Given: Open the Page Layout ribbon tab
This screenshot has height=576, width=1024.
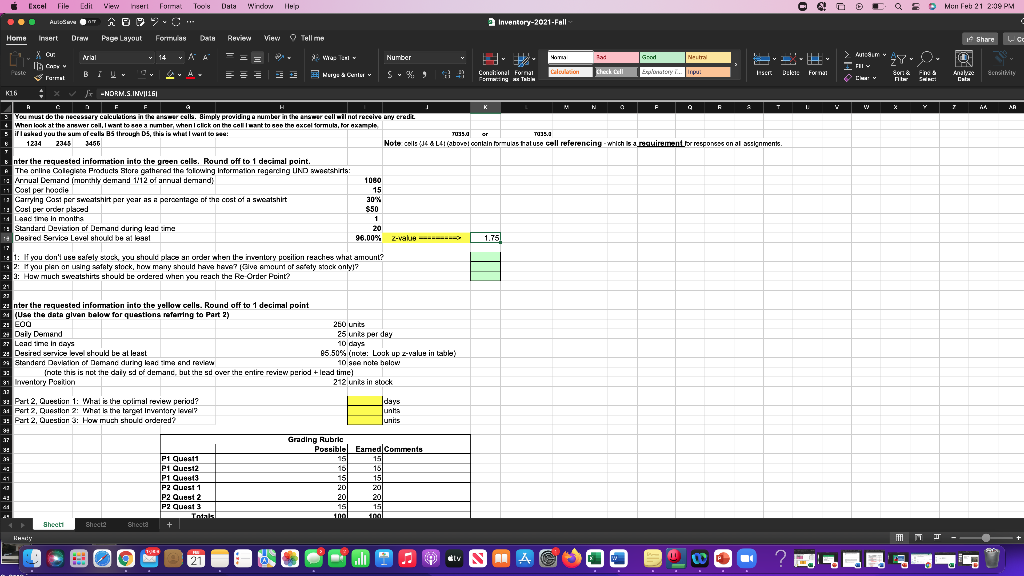Looking at the screenshot, I should 121,39.
